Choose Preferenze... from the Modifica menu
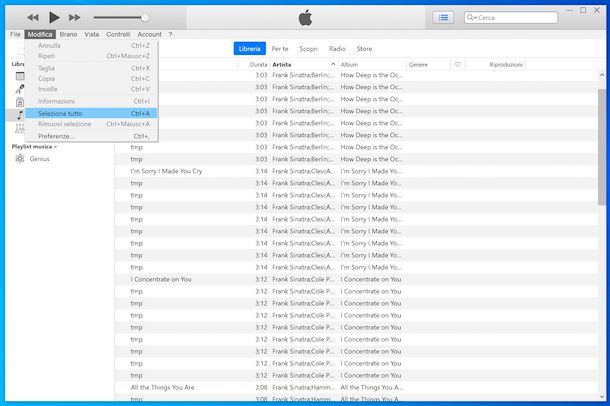The height and width of the screenshot is (406, 610). click(91, 136)
